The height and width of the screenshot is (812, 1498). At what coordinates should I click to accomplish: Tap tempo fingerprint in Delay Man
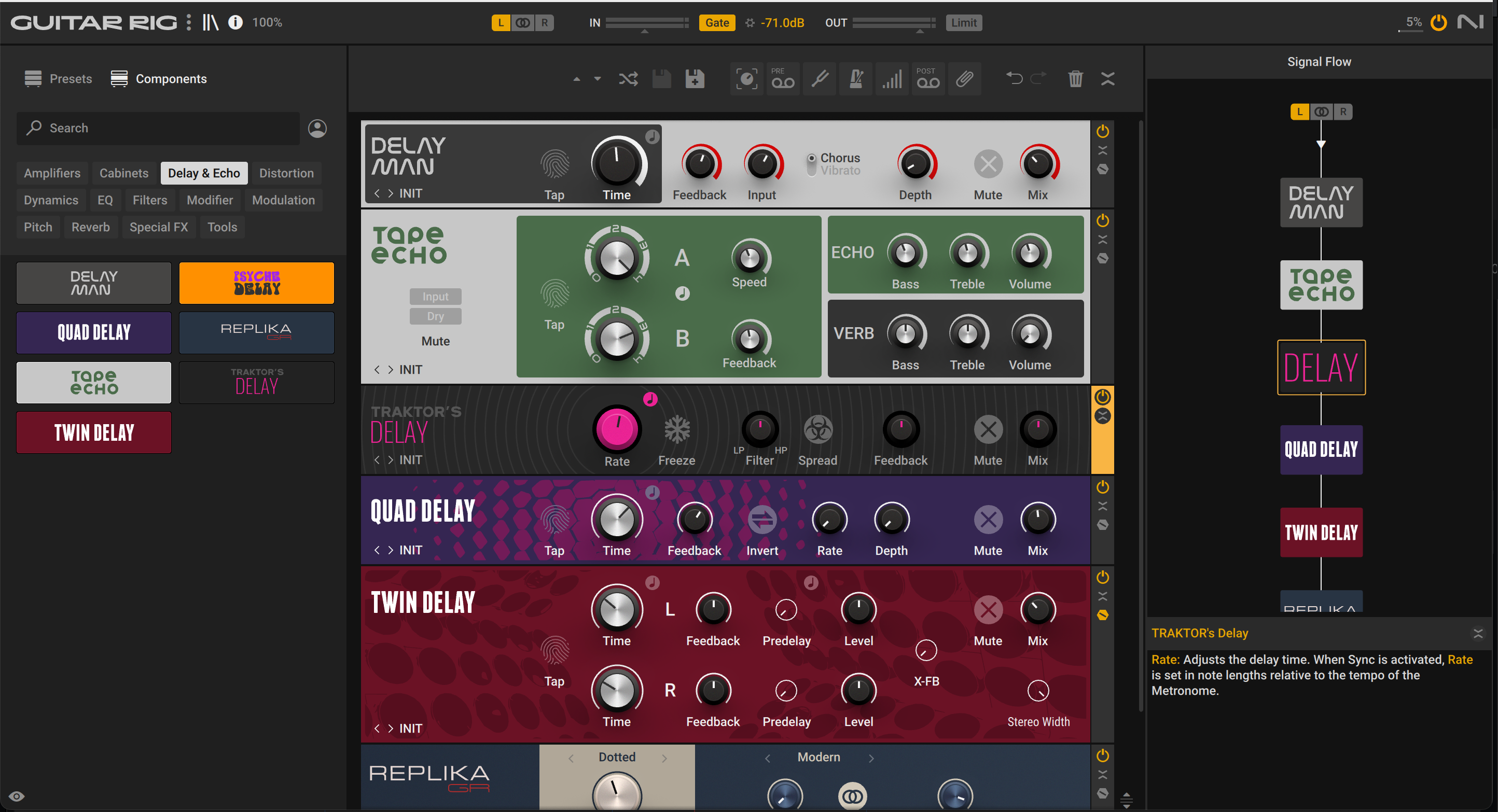click(555, 164)
